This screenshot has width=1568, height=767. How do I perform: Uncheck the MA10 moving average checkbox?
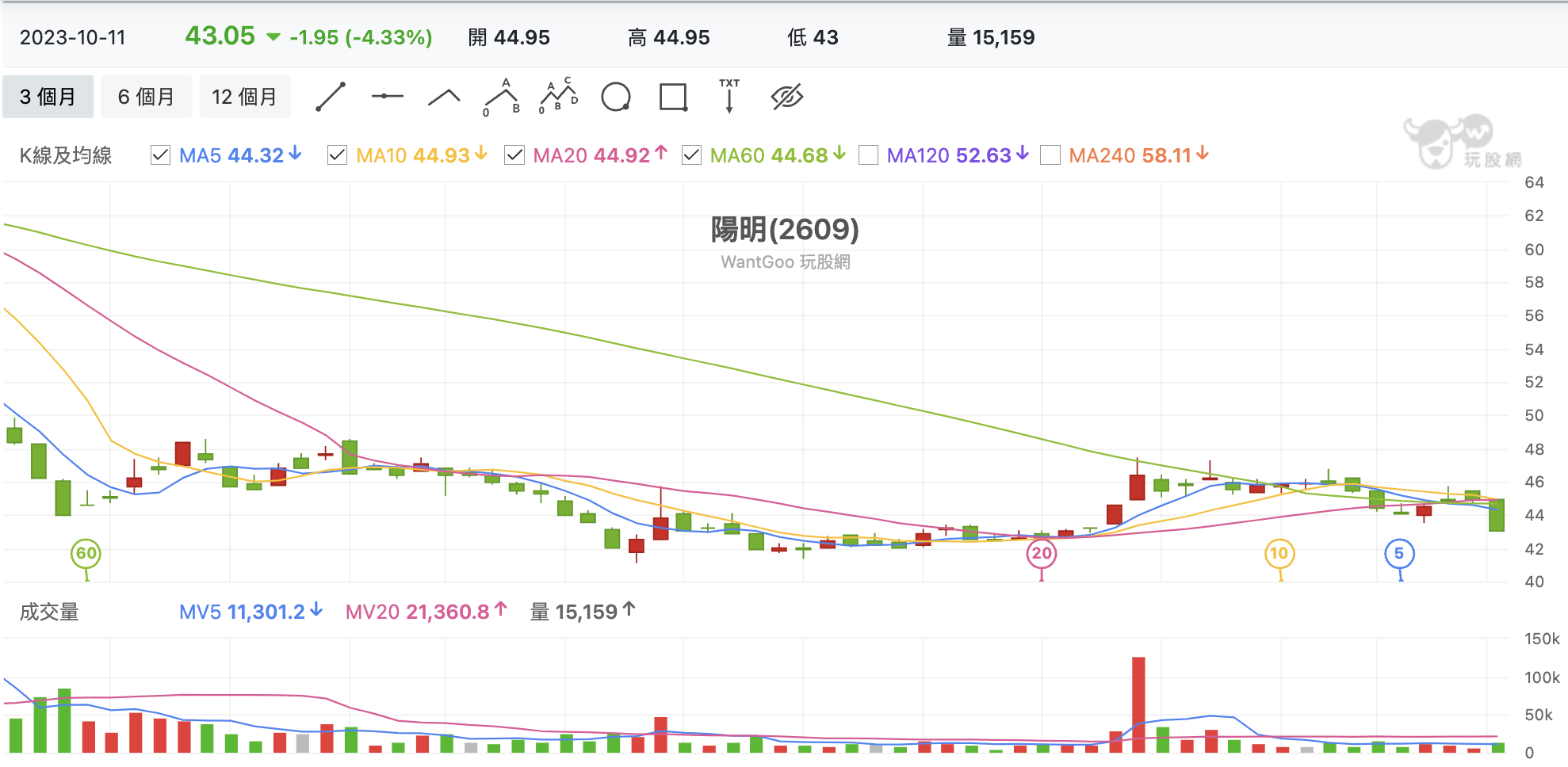(337, 155)
